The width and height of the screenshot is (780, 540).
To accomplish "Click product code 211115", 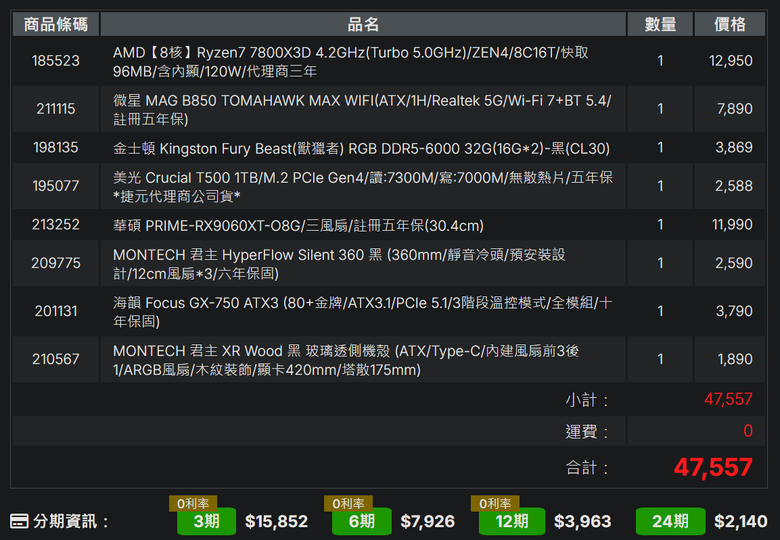I will 56,108.
